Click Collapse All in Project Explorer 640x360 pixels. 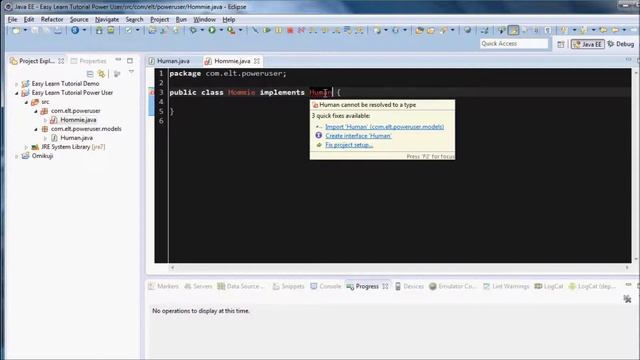tap(90, 73)
